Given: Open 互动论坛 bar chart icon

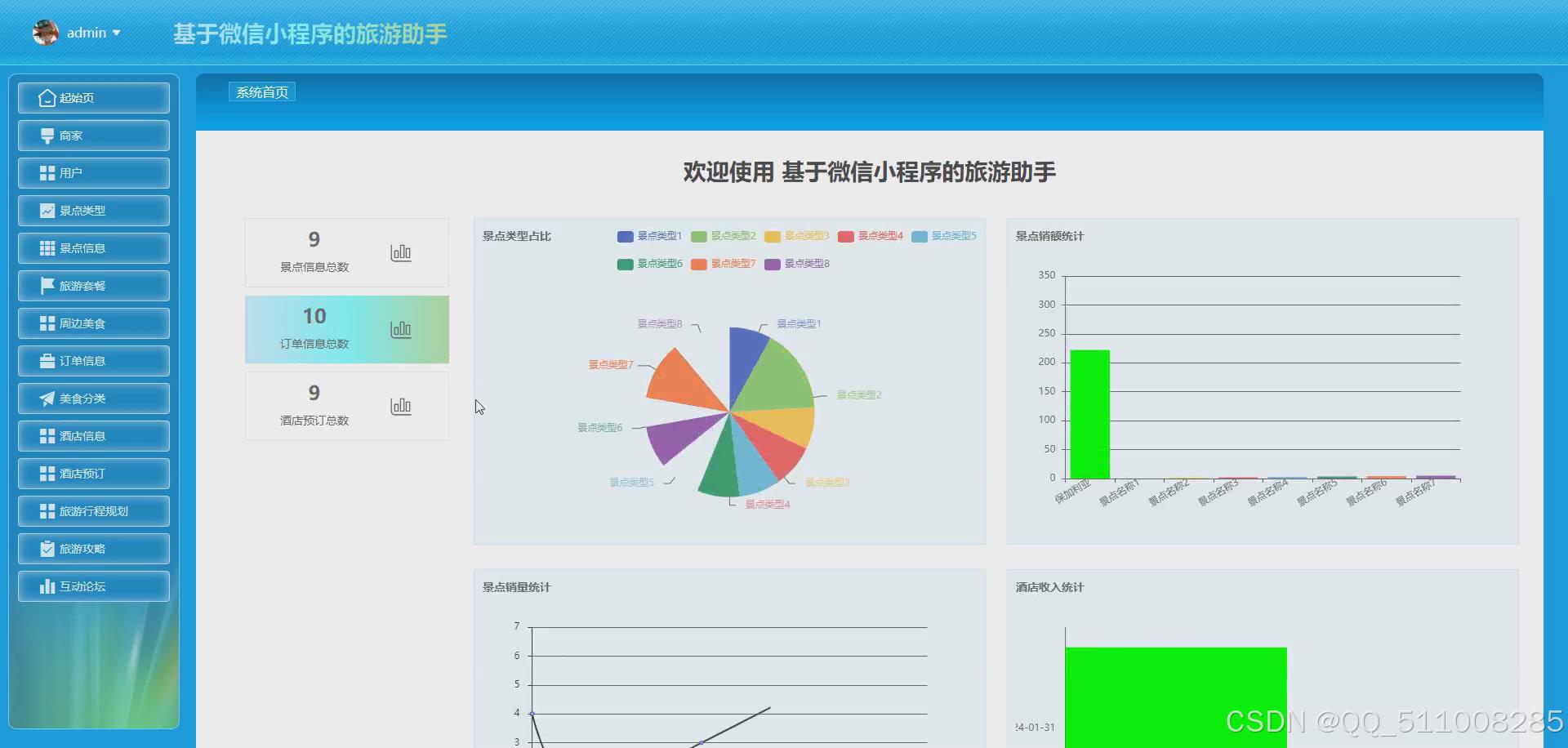Looking at the screenshot, I should point(47,586).
